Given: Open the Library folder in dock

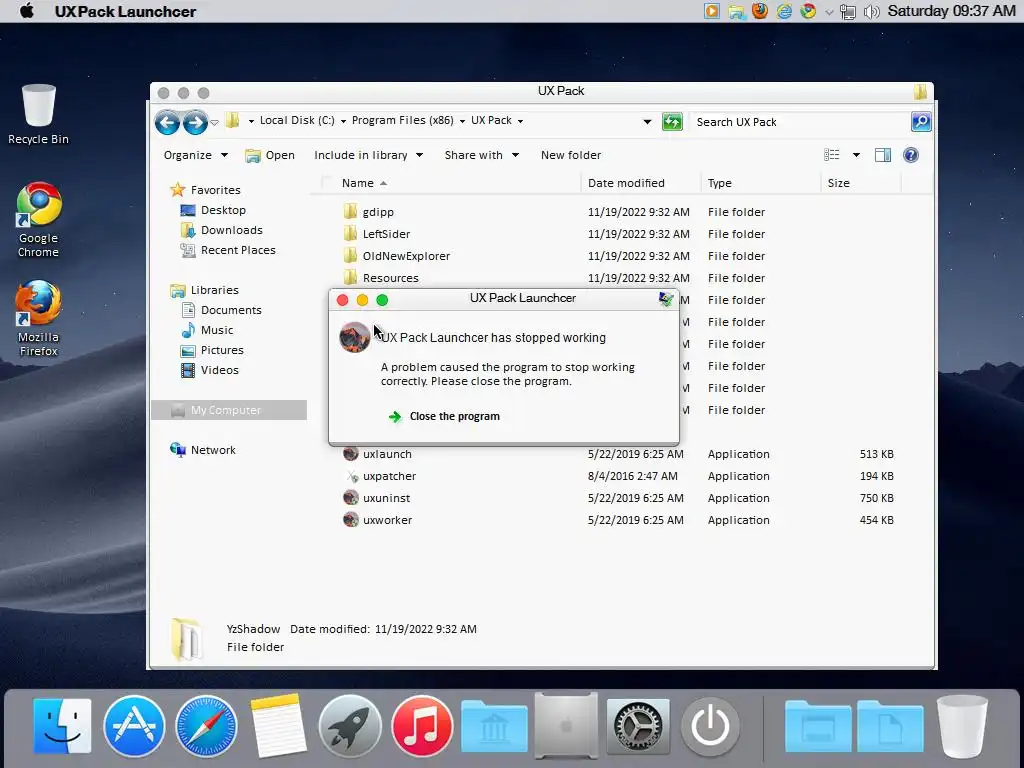Looking at the screenshot, I should (x=494, y=727).
